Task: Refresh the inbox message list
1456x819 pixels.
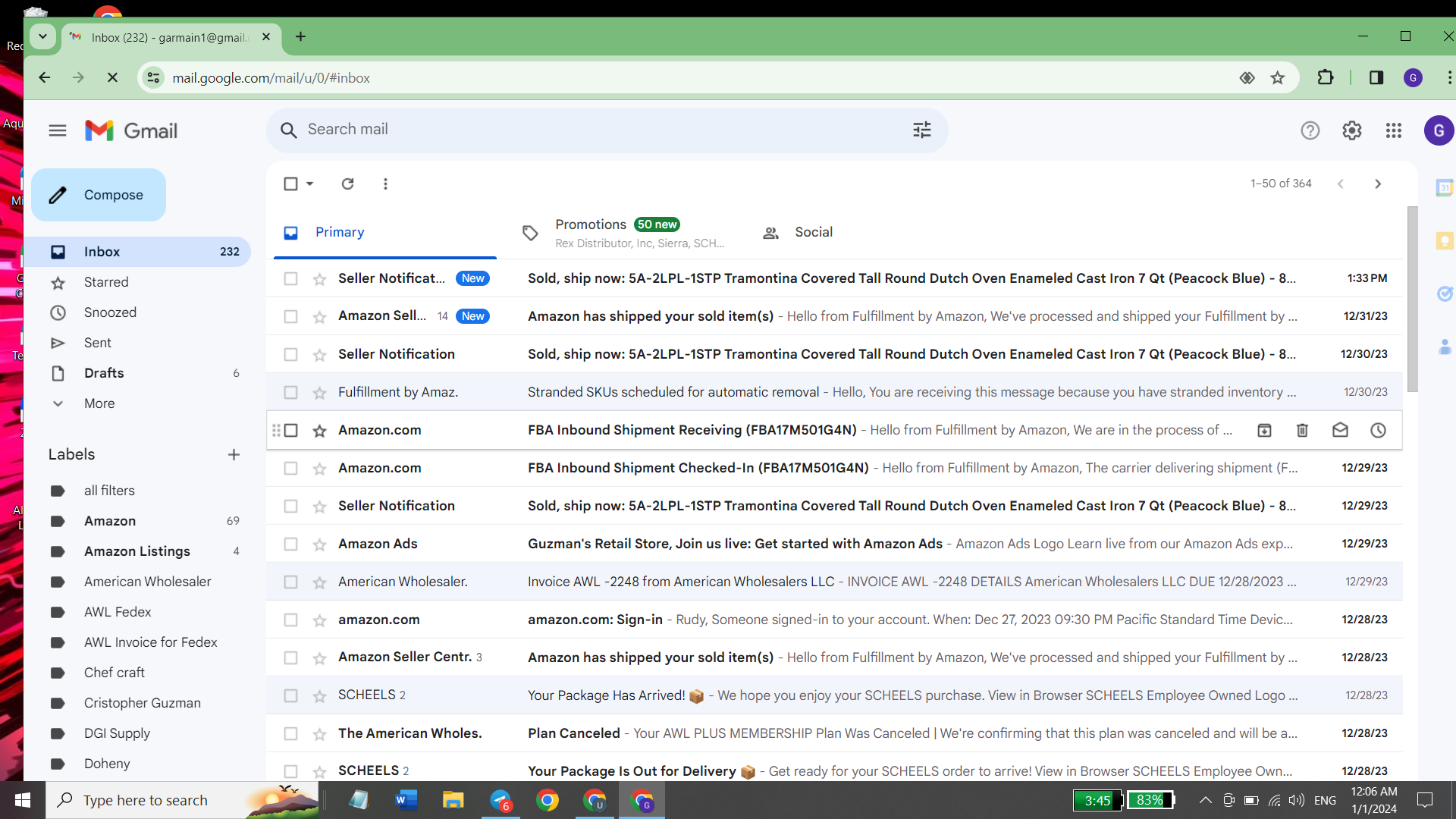Action: coord(347,184)
